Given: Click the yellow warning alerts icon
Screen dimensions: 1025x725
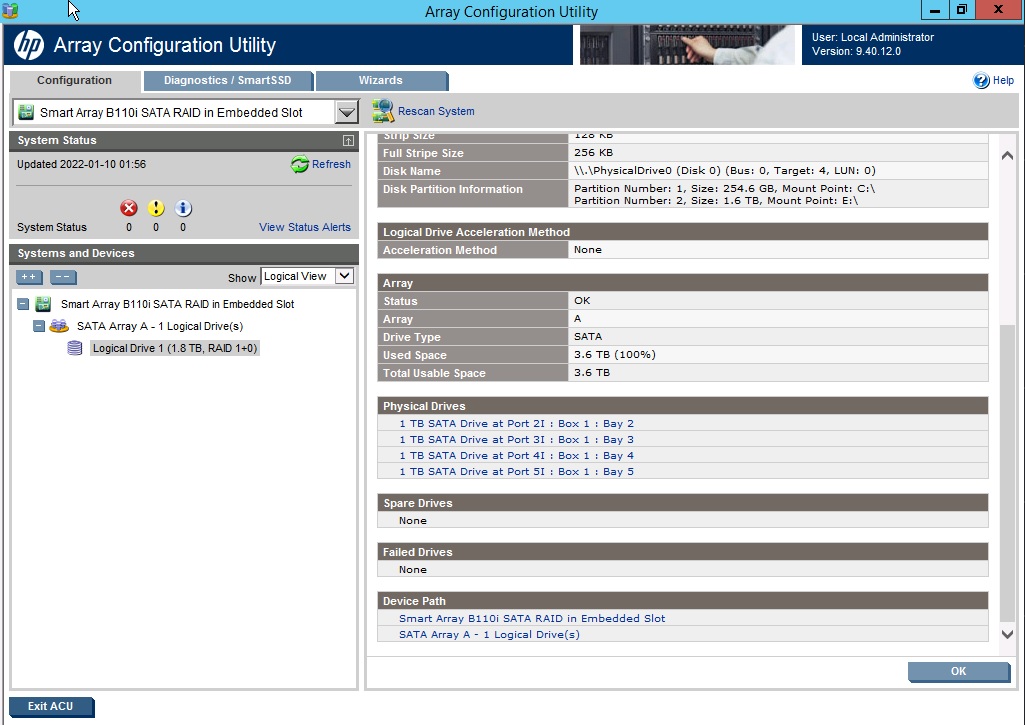Looking at the screenshot, I should pos(156,208).
